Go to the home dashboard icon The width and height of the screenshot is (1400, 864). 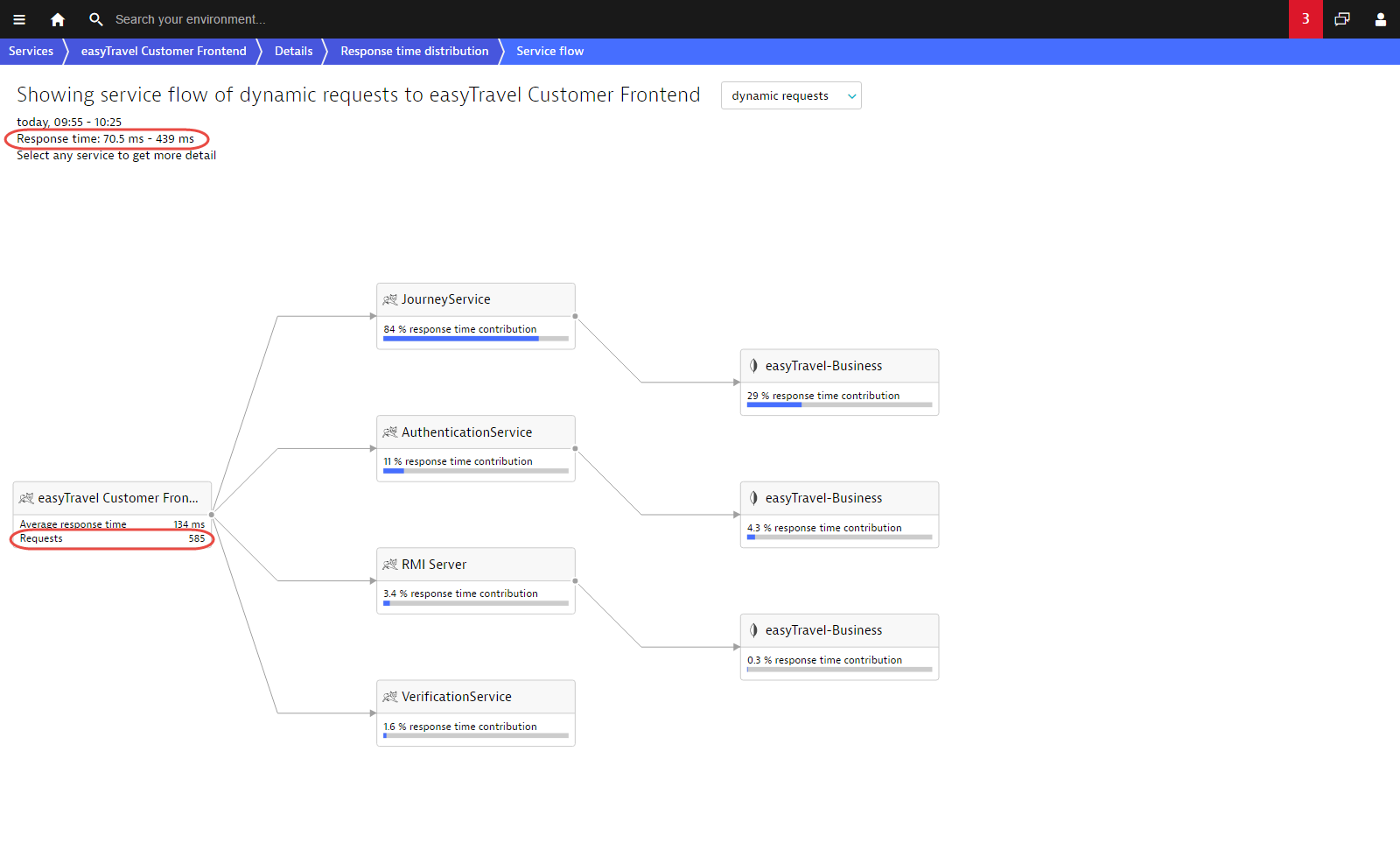pyautogui.click(x=58, y=19)
